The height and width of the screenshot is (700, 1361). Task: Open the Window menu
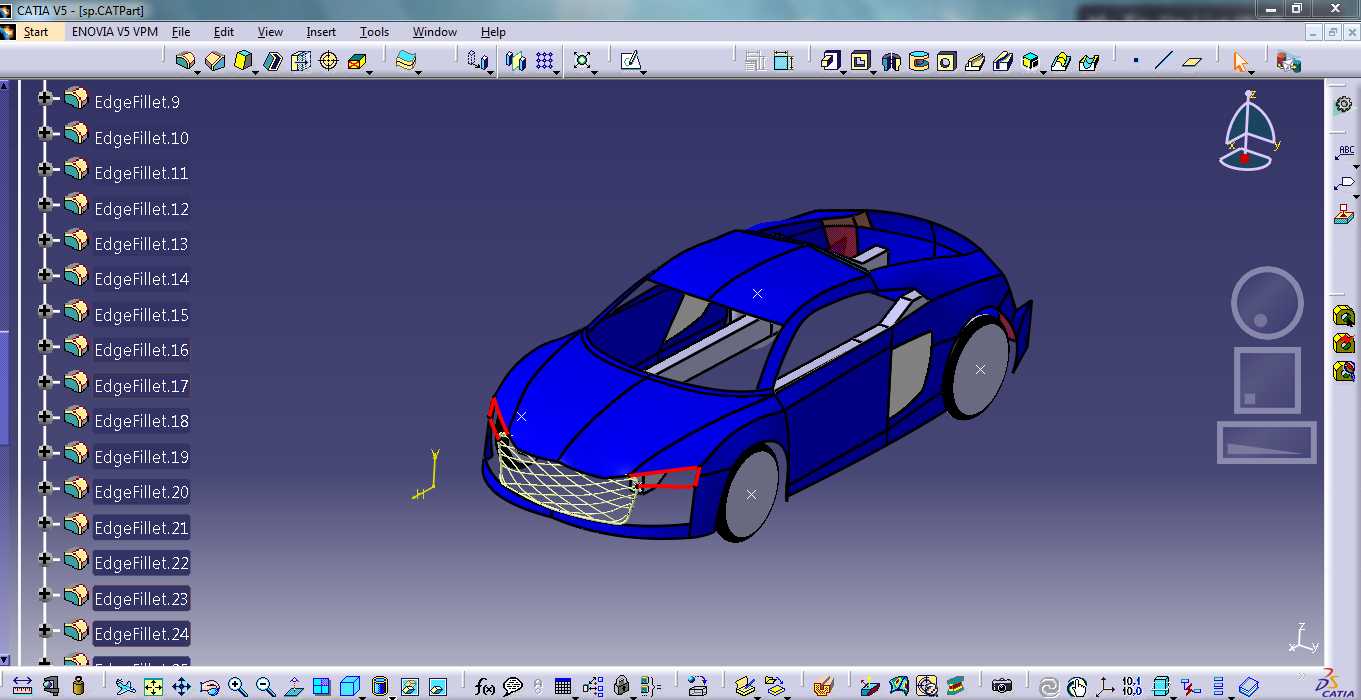(435, 32)
